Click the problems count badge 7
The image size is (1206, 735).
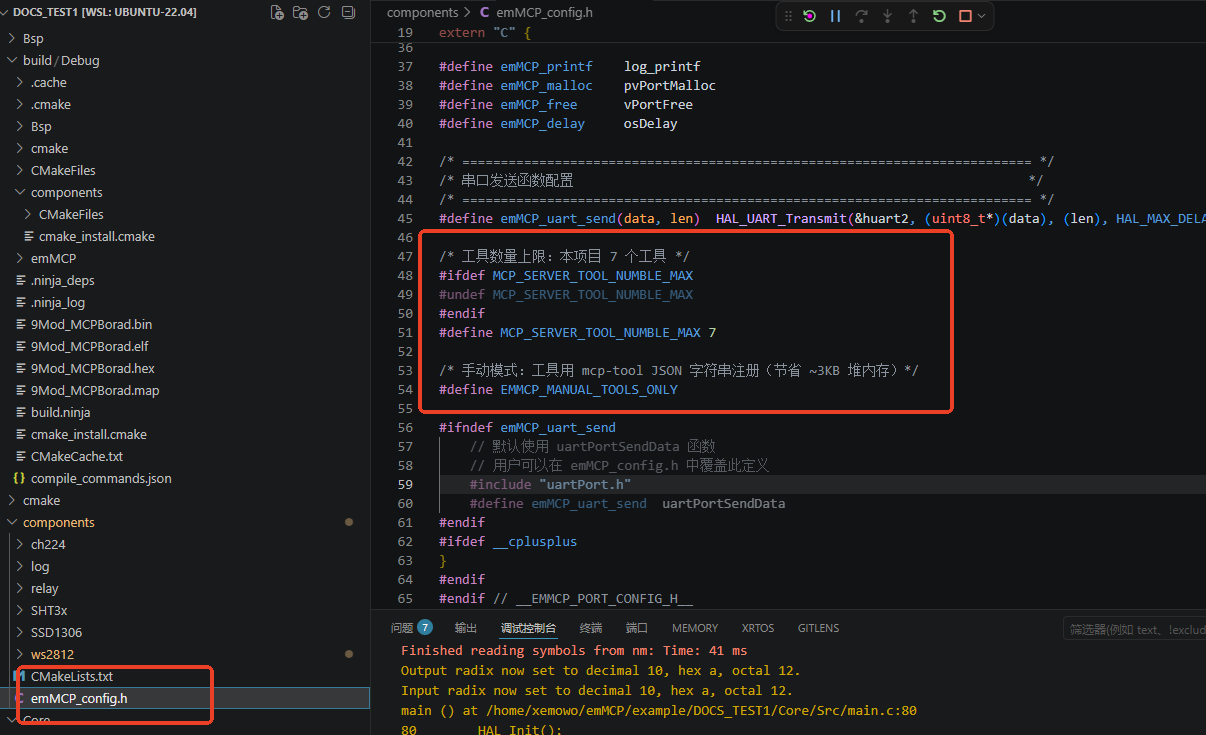pos(425,628)
